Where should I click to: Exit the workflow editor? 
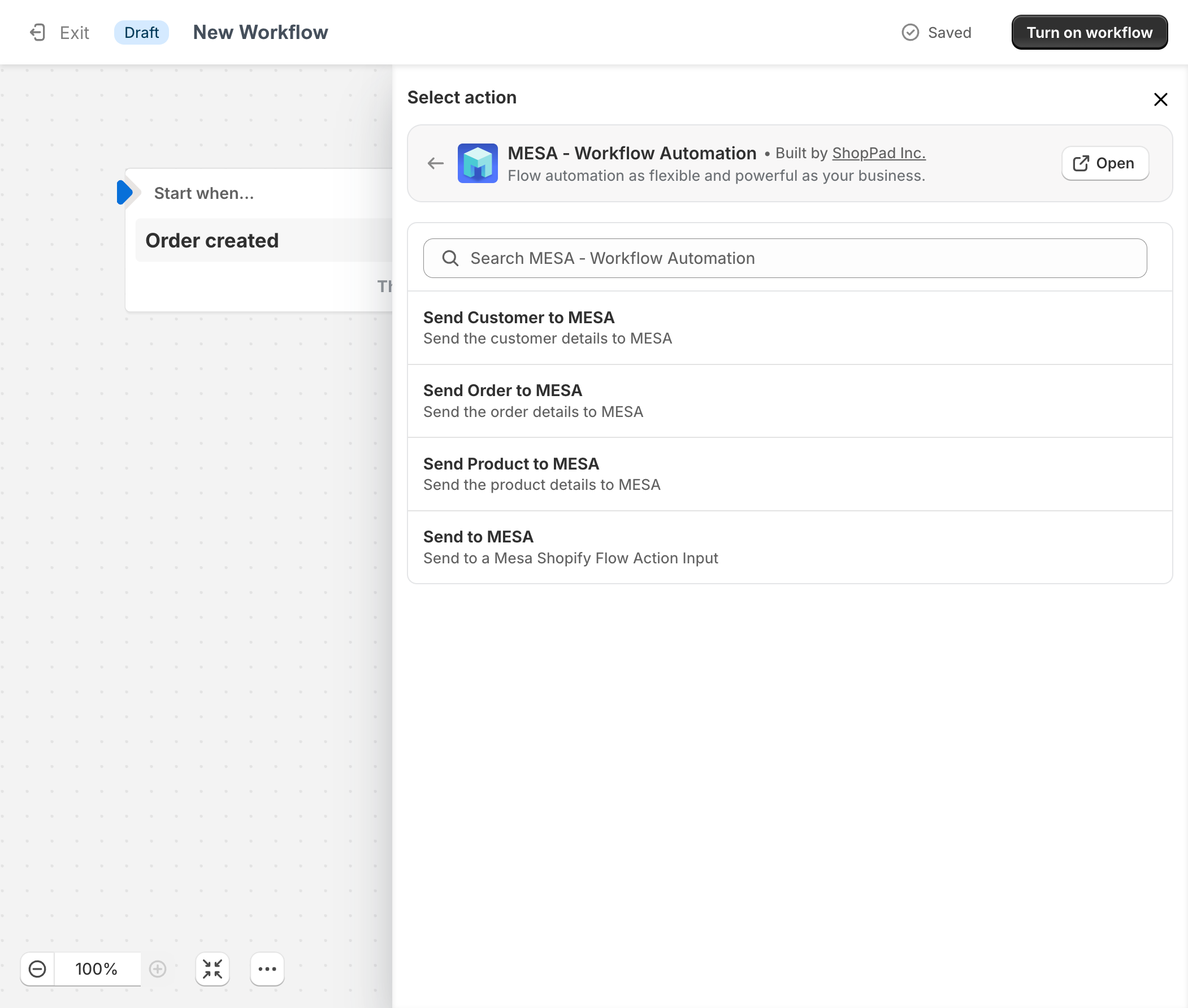[x=59, y=33]
